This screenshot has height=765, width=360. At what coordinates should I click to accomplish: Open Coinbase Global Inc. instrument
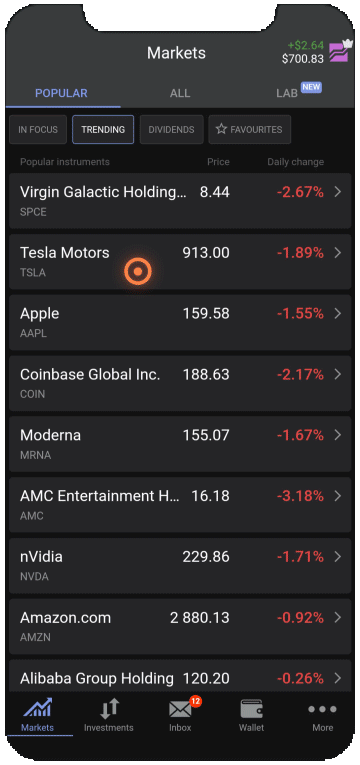[180, 383]
